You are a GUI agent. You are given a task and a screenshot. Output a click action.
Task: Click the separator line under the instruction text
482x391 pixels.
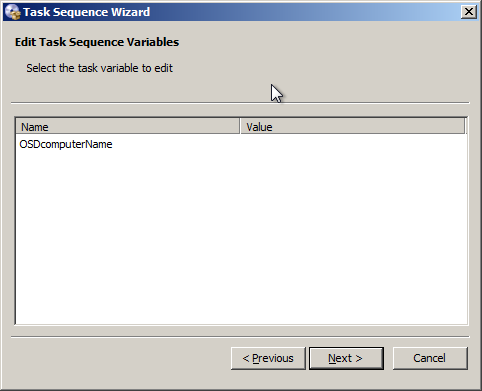(240, 103)
